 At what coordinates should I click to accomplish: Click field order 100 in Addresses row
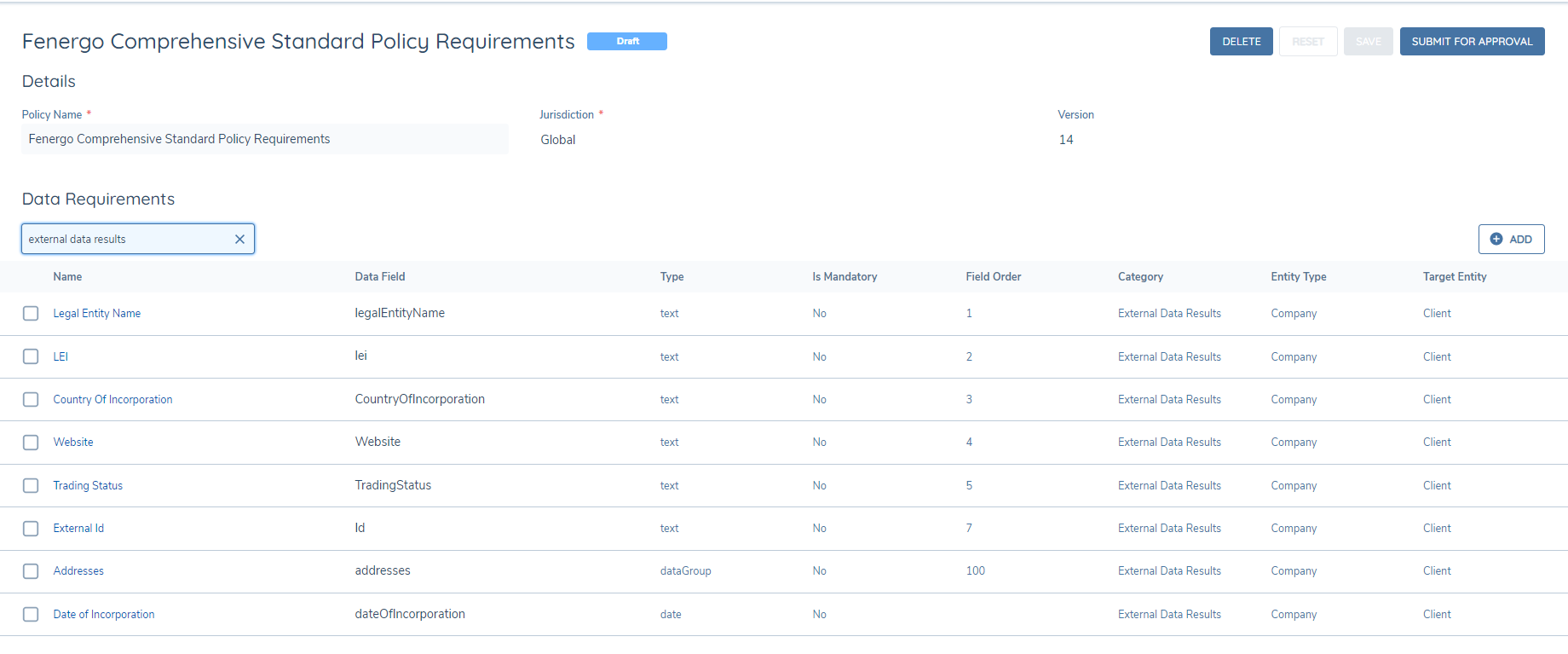975,571
